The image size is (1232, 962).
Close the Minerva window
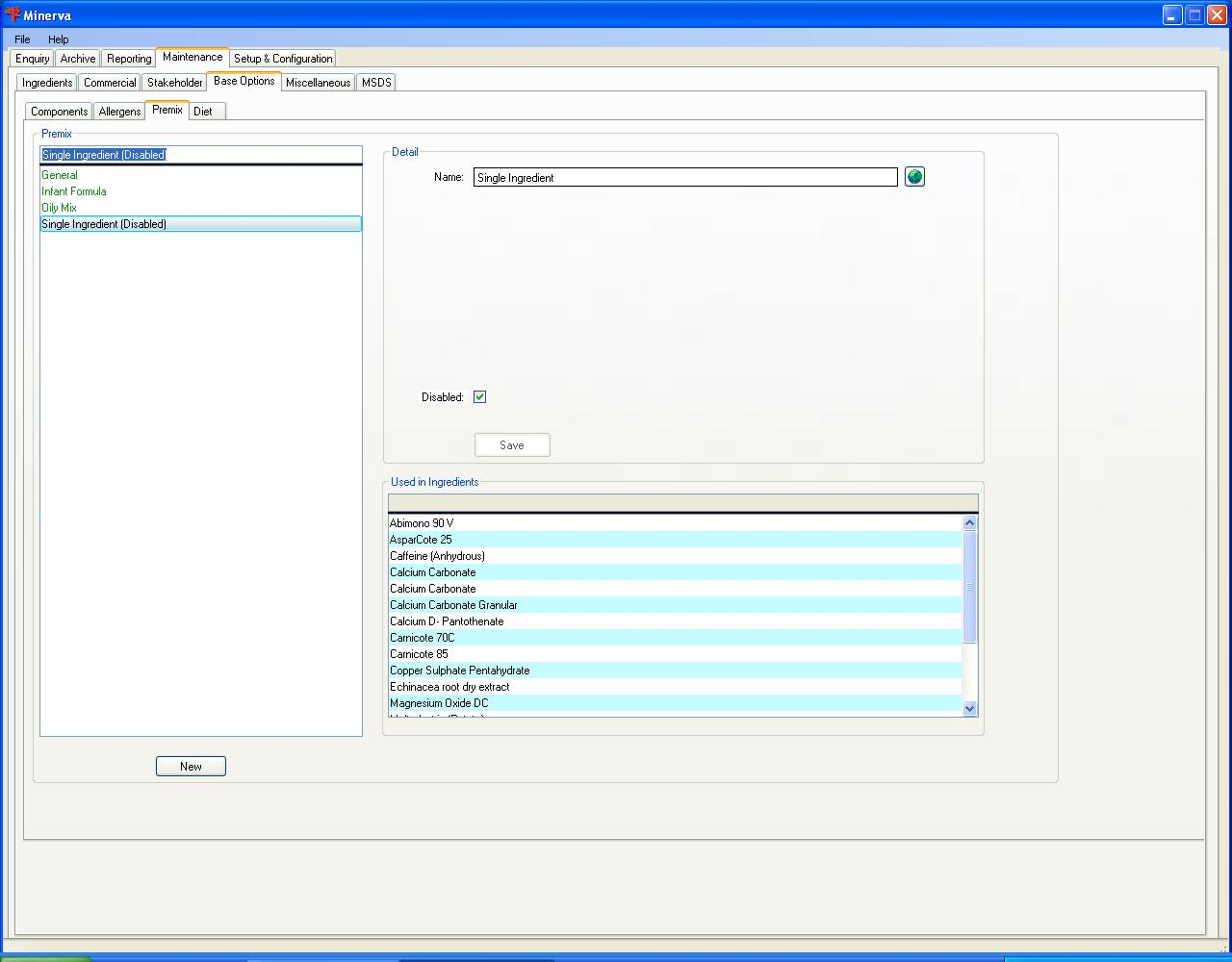pyautogui.click(x=1216, y=15)
